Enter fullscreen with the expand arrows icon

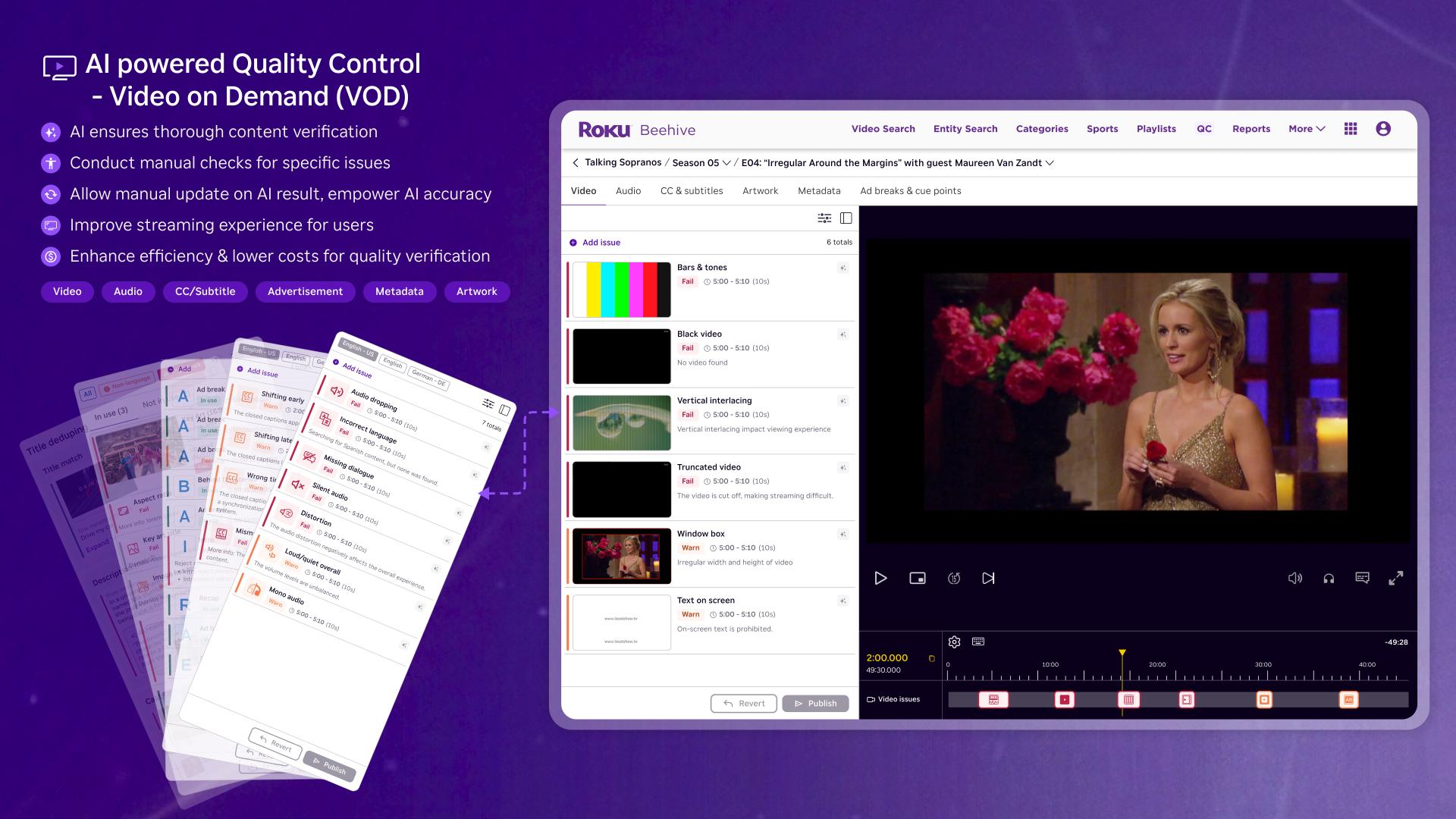pos(1397,578)
